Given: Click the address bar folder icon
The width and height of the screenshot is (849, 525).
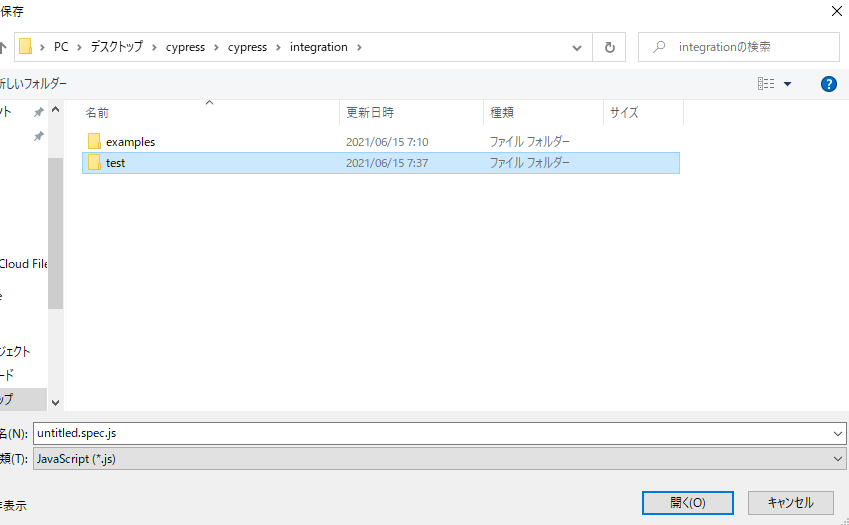Looking at the screenshot, I should click(x=25, y=47).
